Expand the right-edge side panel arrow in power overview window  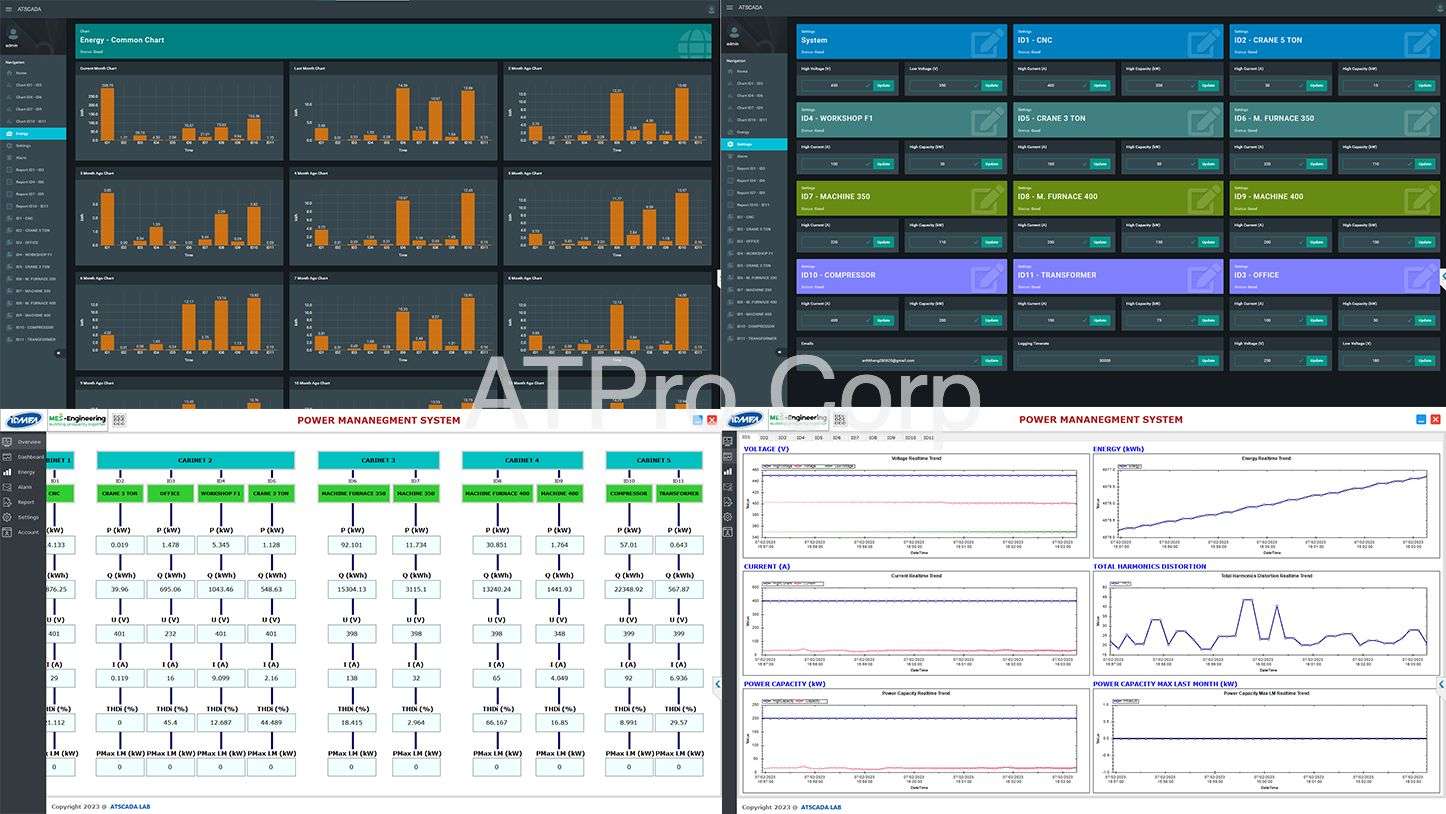coord(717,684)
